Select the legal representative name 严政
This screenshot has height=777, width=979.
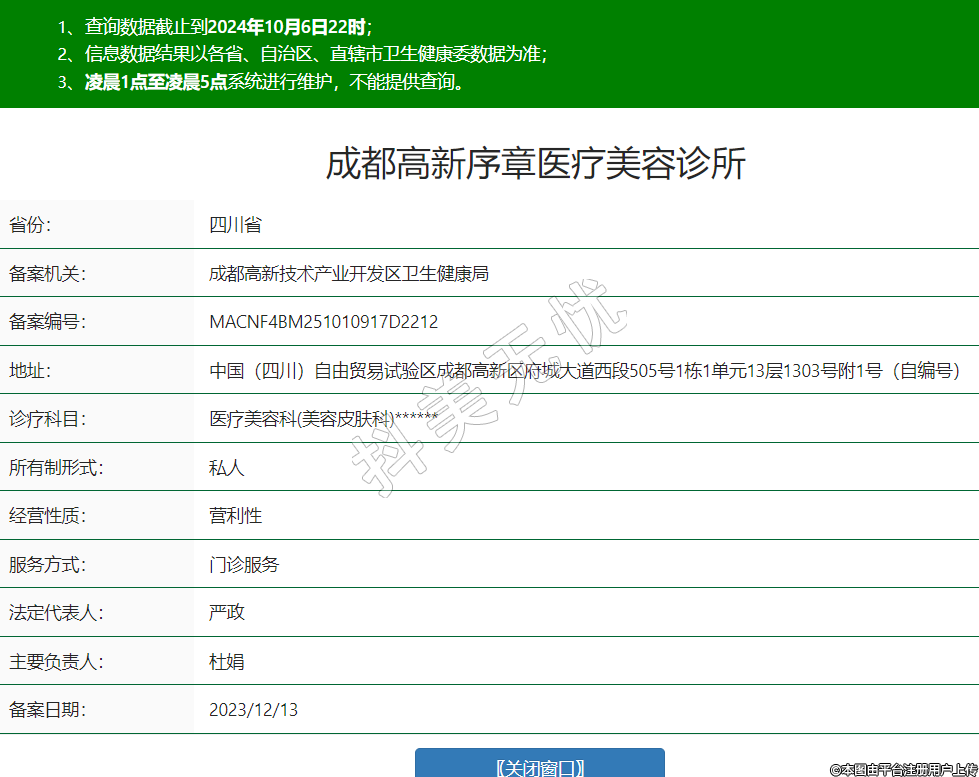point(227,613)
